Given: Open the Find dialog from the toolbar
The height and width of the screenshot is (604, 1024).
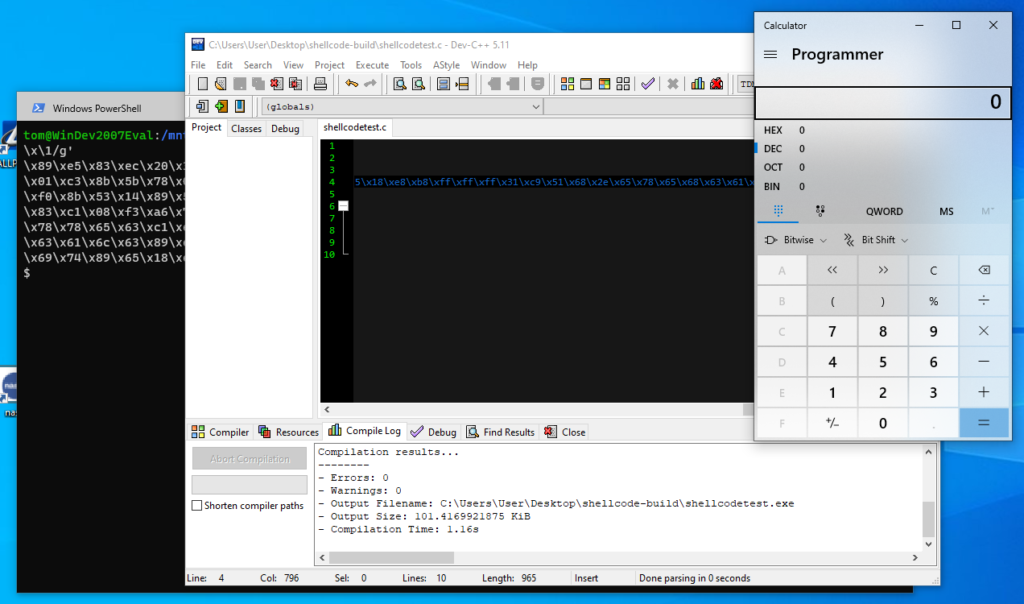Looking at the screenshot, I should [x=399, y=84].
